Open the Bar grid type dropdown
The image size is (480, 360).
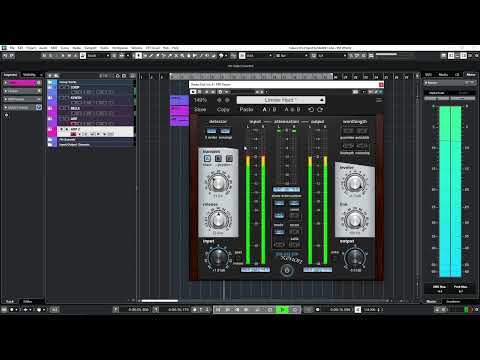pyautogui.click(x=292, y=56)
